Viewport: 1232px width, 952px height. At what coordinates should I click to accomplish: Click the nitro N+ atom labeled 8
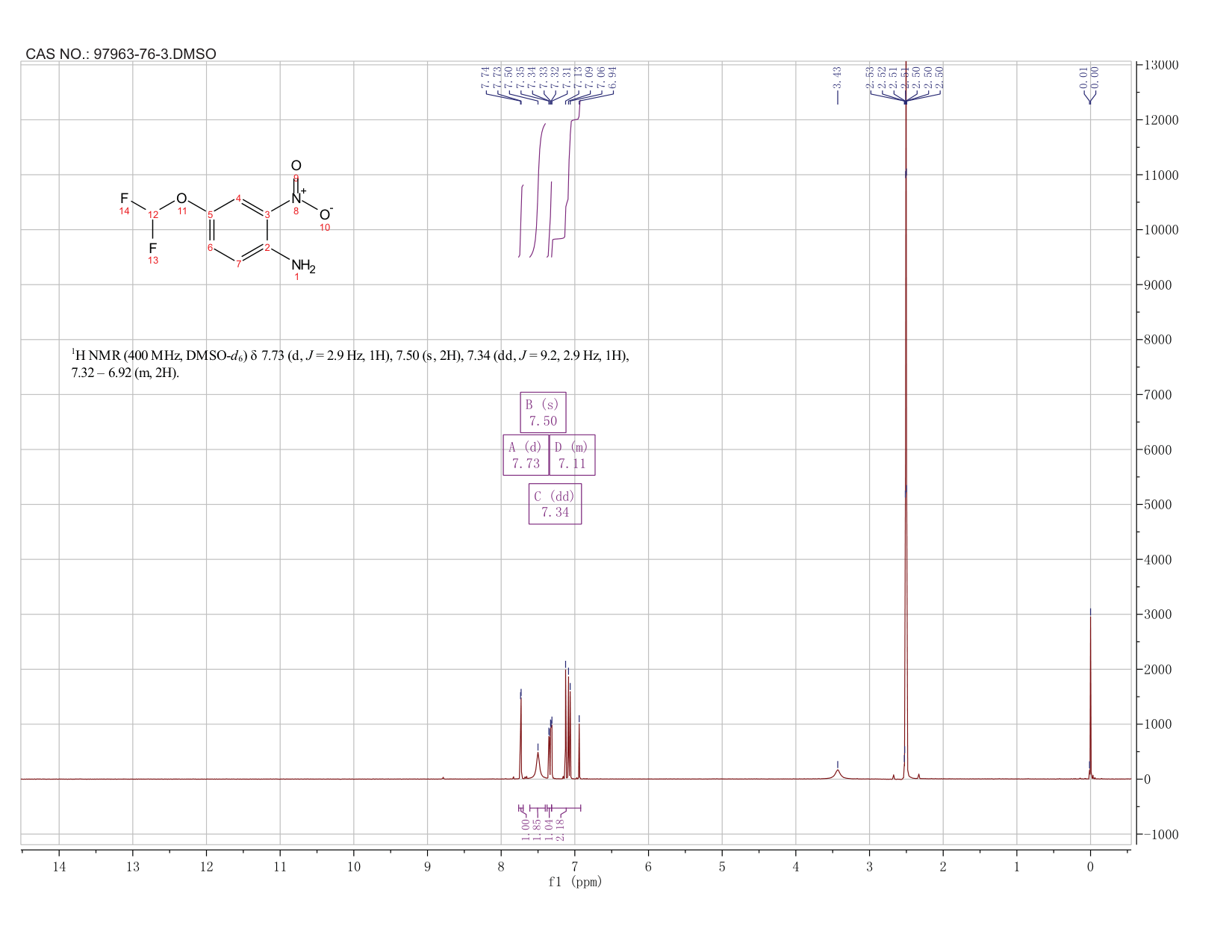pyautogui.click(x=297, y=199)
